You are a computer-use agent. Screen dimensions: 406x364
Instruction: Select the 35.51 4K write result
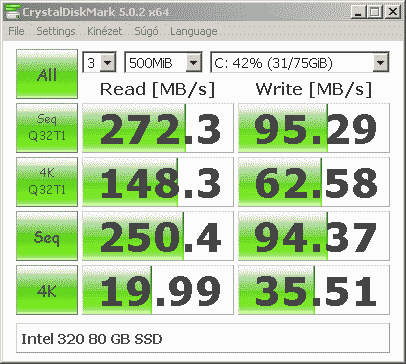[314, 290]
